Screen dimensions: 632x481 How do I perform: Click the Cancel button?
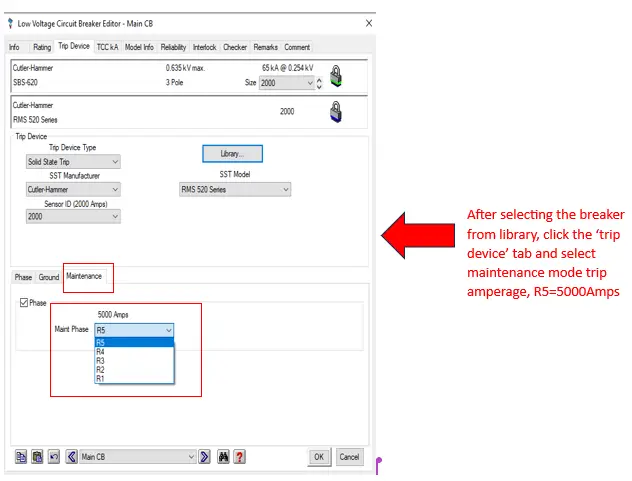point(349,457)
